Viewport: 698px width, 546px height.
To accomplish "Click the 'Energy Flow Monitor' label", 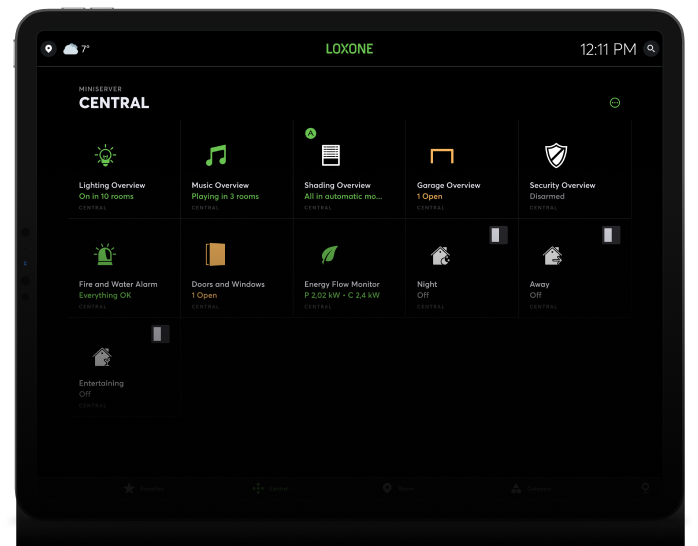I will click(342, 284).
